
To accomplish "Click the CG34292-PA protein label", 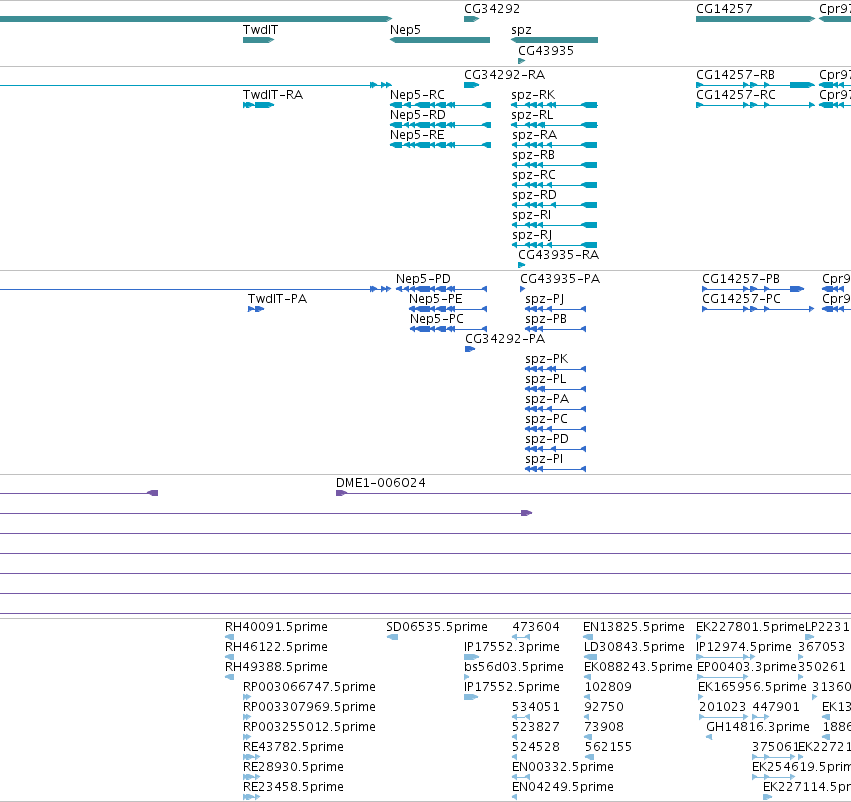I will click(x=505, y=339).
